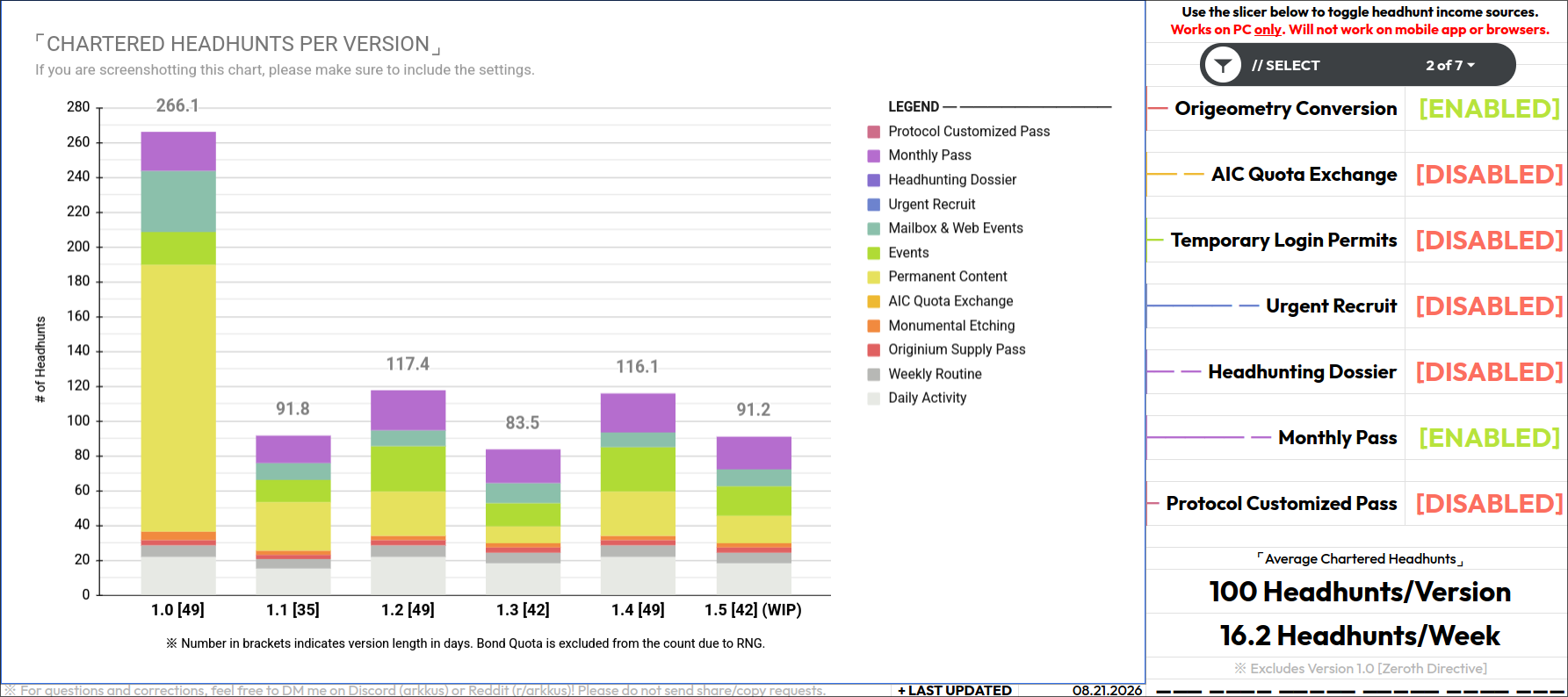Click the Protocol Customized Pass legend swatch
The image size is (1568, 697).
click(873, 132)
